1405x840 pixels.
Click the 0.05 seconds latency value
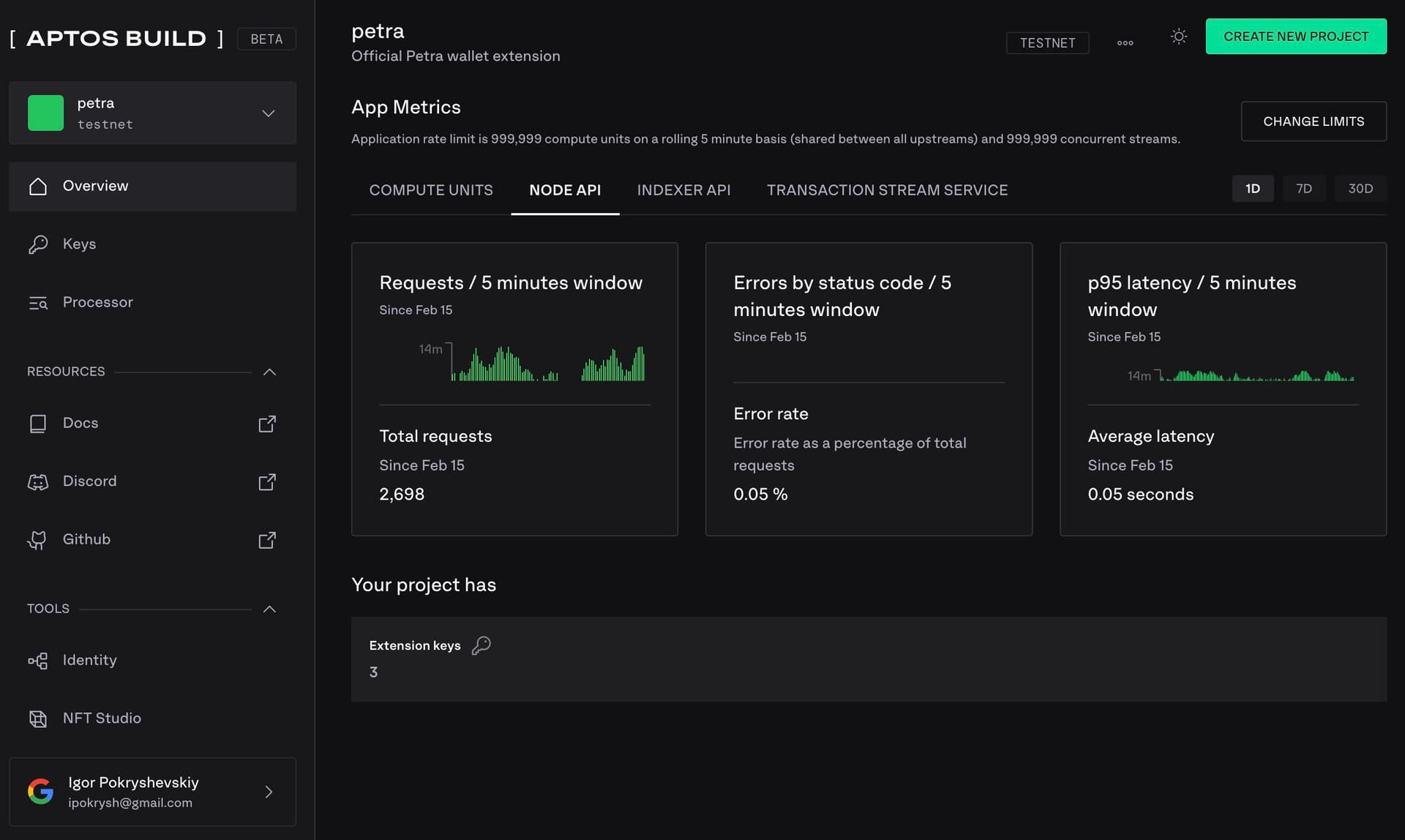[1140, 495]
